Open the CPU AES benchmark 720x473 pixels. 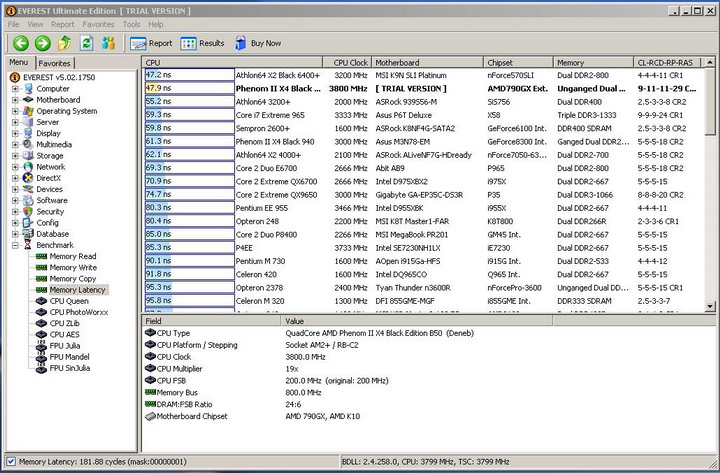(58, 334)
